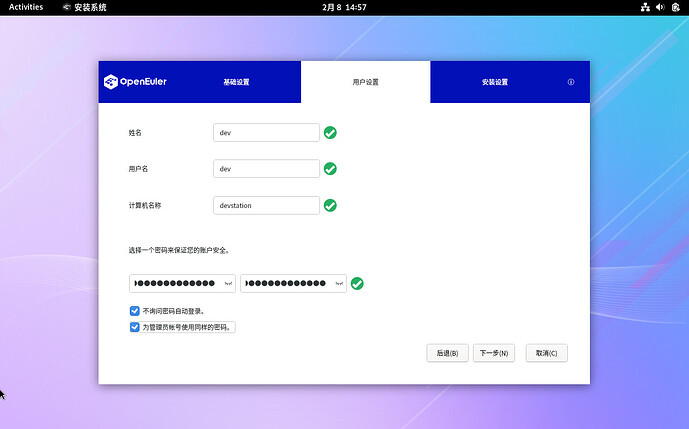Click green checkmark beside the 计算机名称 field
This screenshot has height=429, width=689.
(x=330, y=205)
